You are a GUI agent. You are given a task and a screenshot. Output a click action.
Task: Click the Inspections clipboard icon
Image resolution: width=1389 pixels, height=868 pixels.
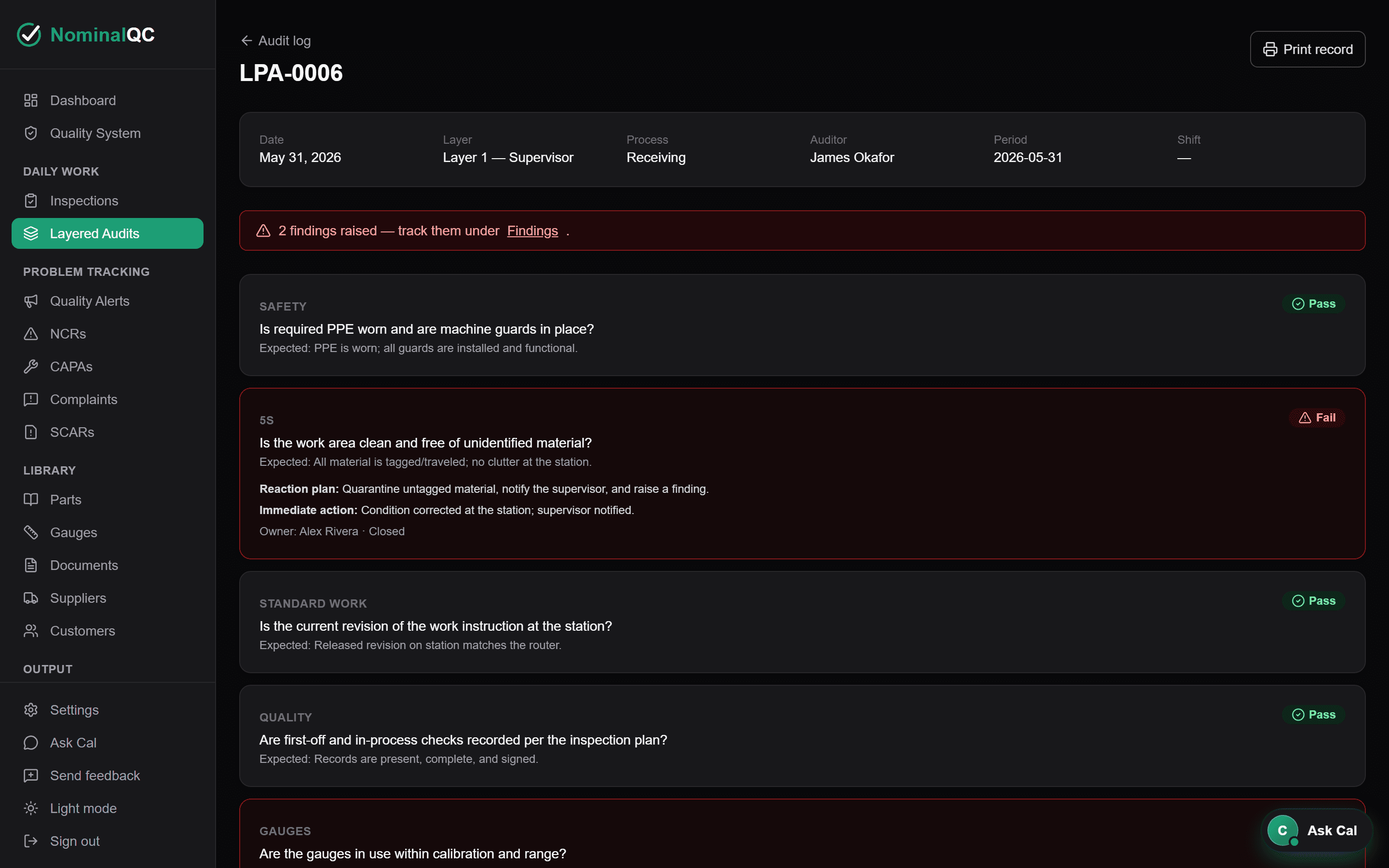pos(31,201)
